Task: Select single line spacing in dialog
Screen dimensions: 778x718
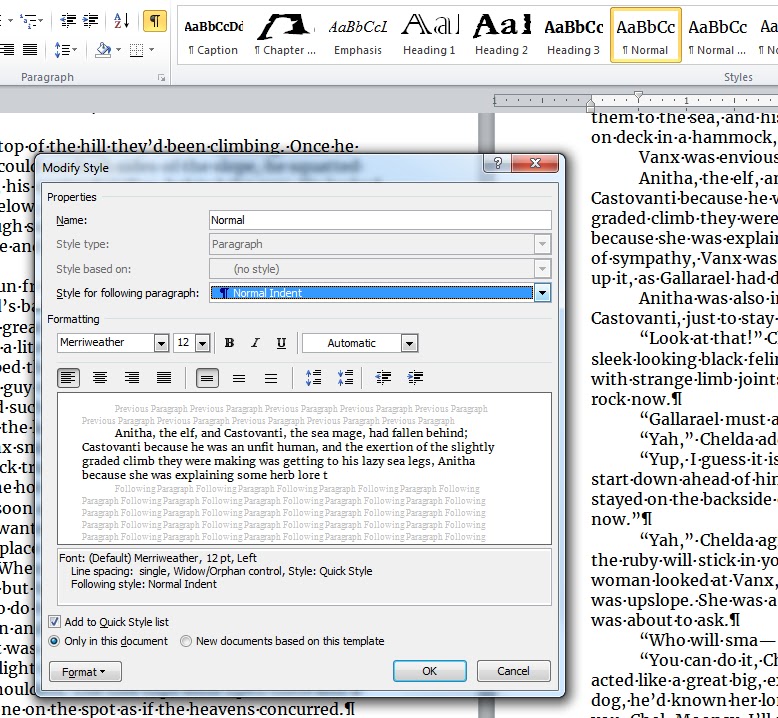Action: [x=207, y=378]
